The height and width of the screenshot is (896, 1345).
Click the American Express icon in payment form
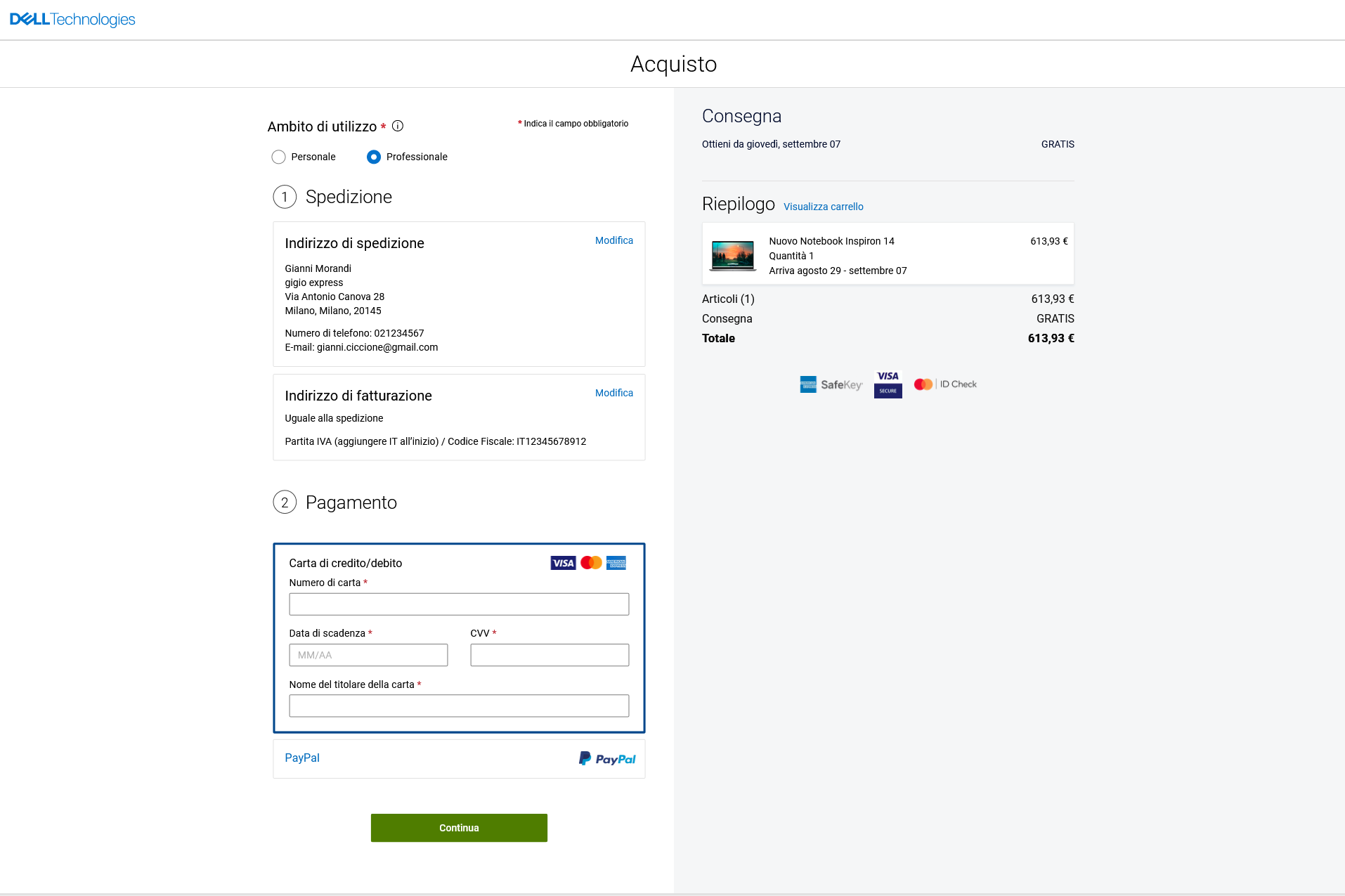pyautogui.click(x=616, y=563)
